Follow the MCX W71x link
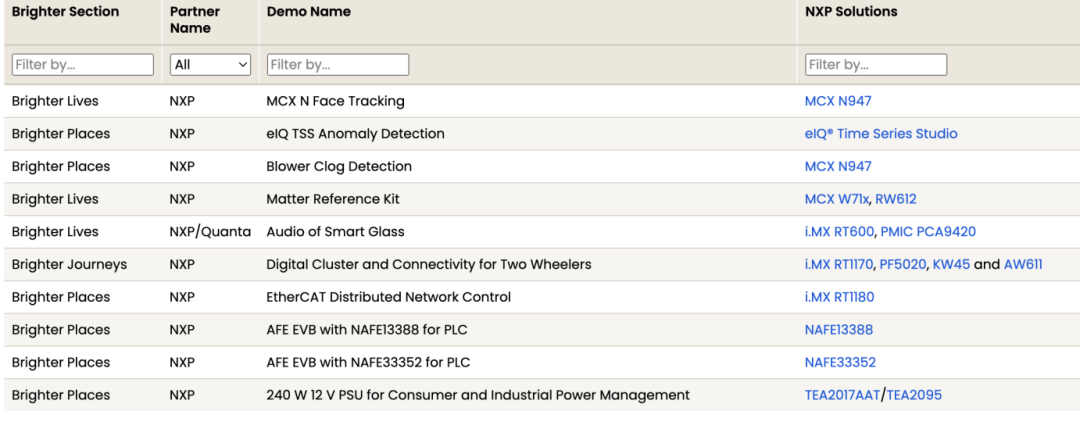The image size is (1080, 429). pos(836,199)
